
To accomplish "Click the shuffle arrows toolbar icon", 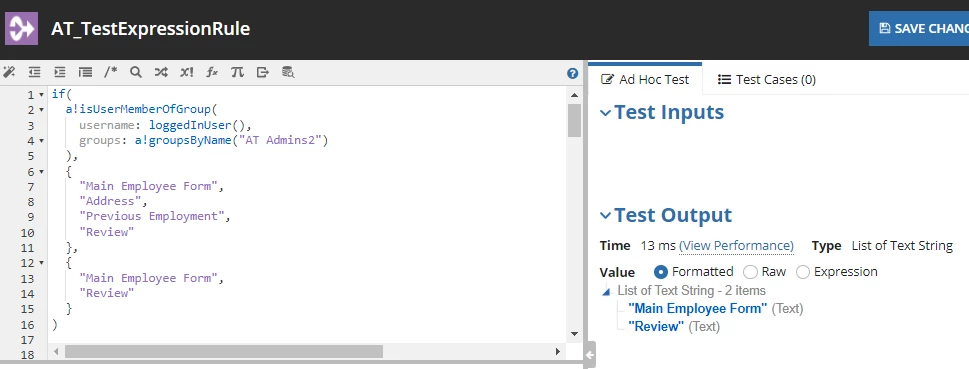I will coord(161,72).
